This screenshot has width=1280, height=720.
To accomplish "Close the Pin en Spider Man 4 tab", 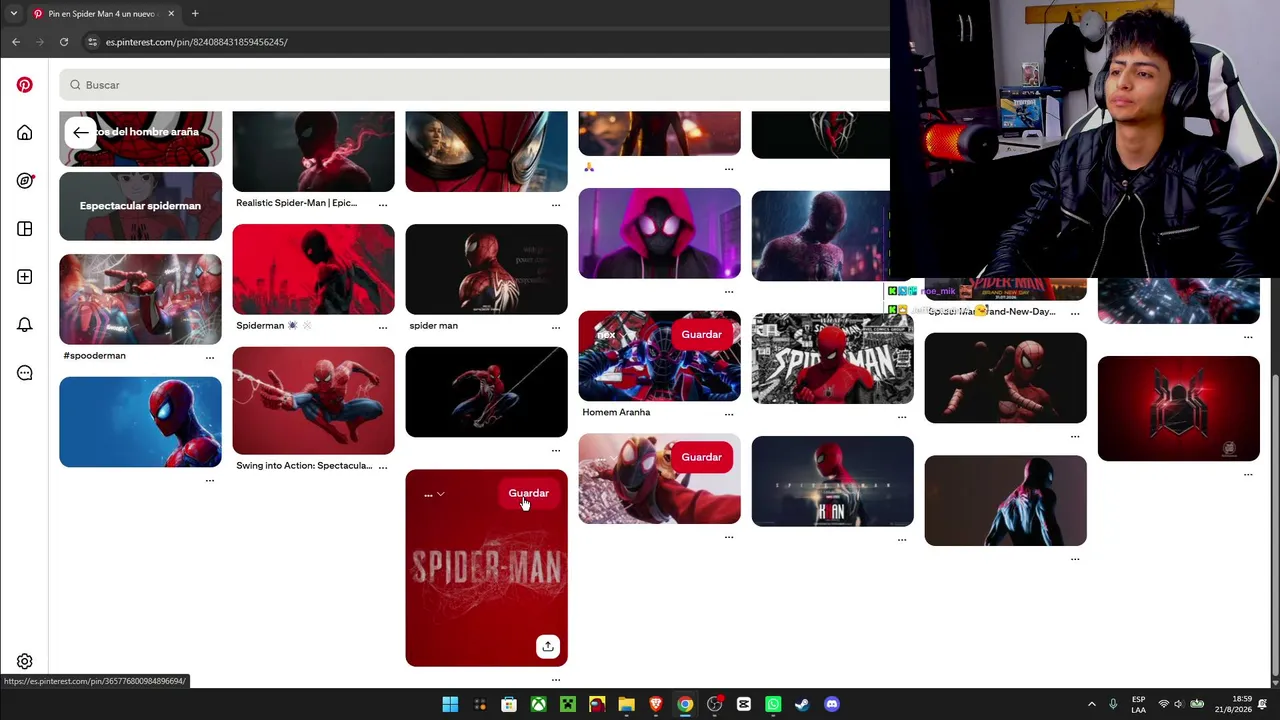I will tap(171, 14).
